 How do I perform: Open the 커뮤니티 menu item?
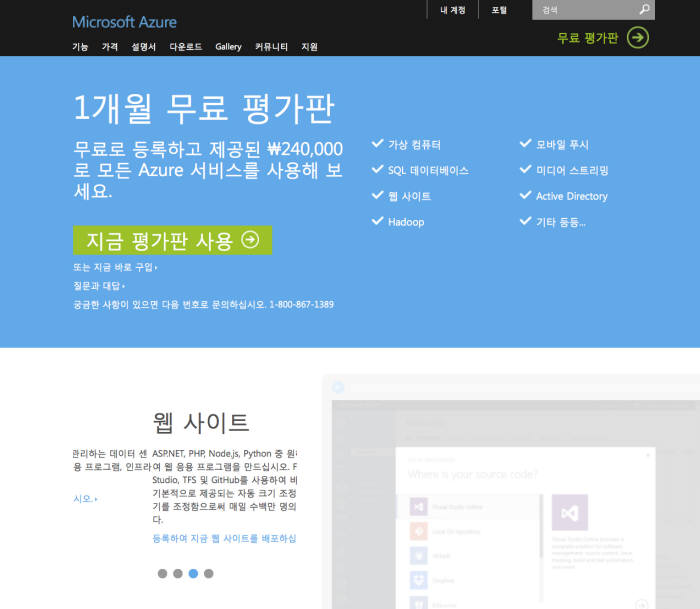pos(271,47)
